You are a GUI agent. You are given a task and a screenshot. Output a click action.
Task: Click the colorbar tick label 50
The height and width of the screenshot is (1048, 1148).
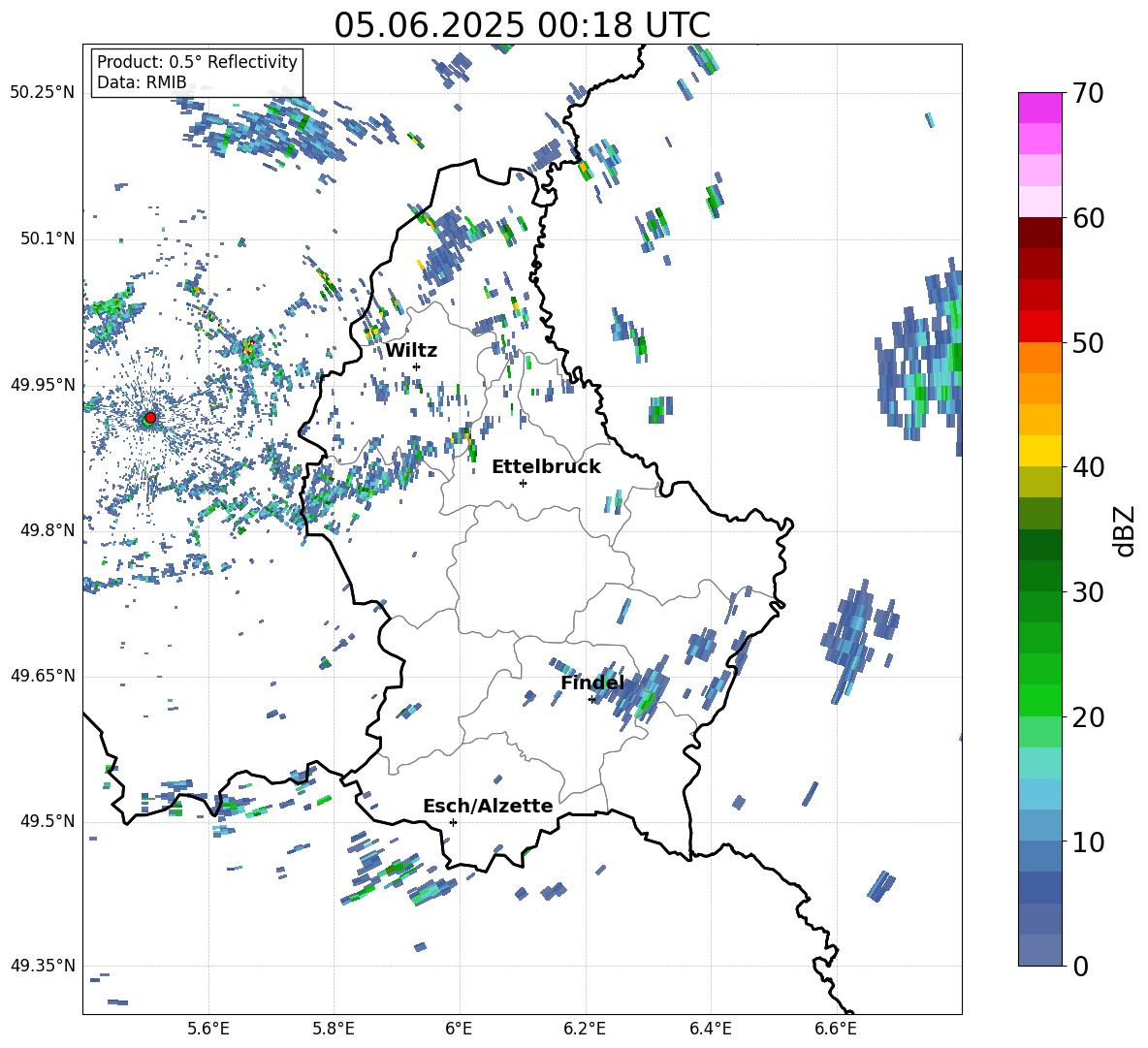click(1088, 342)
